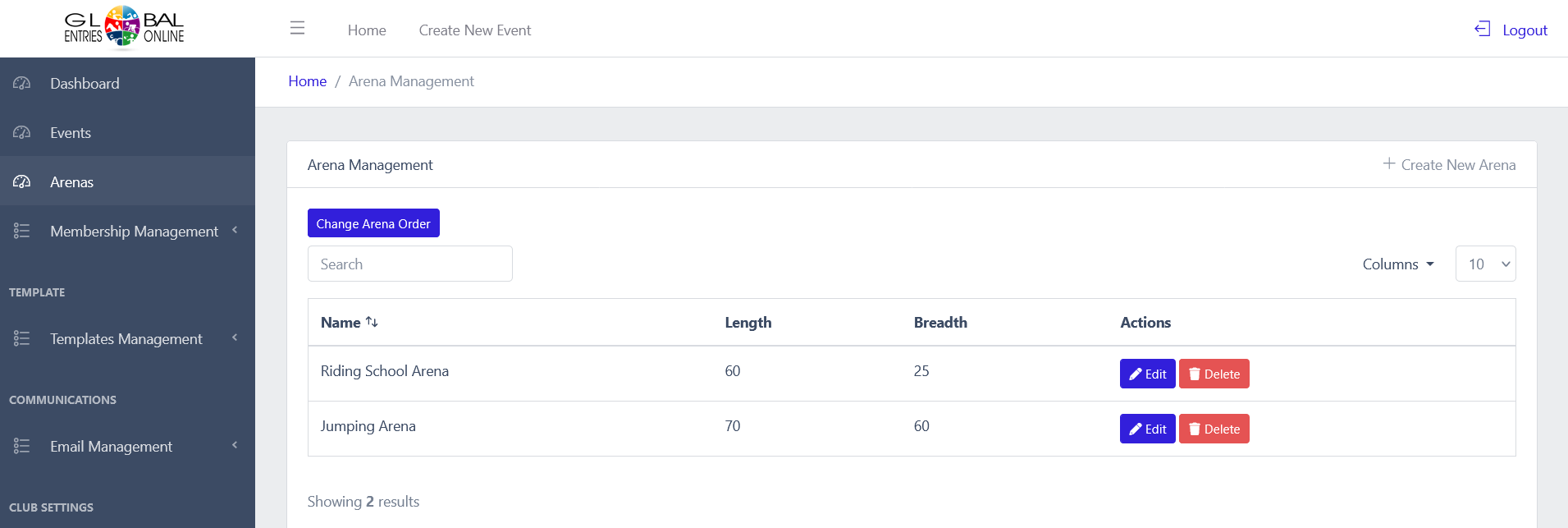The width and height of the screenshot is (1568, 528).
Task: Open the Arenas sidebar item
Action: (71, 182)
